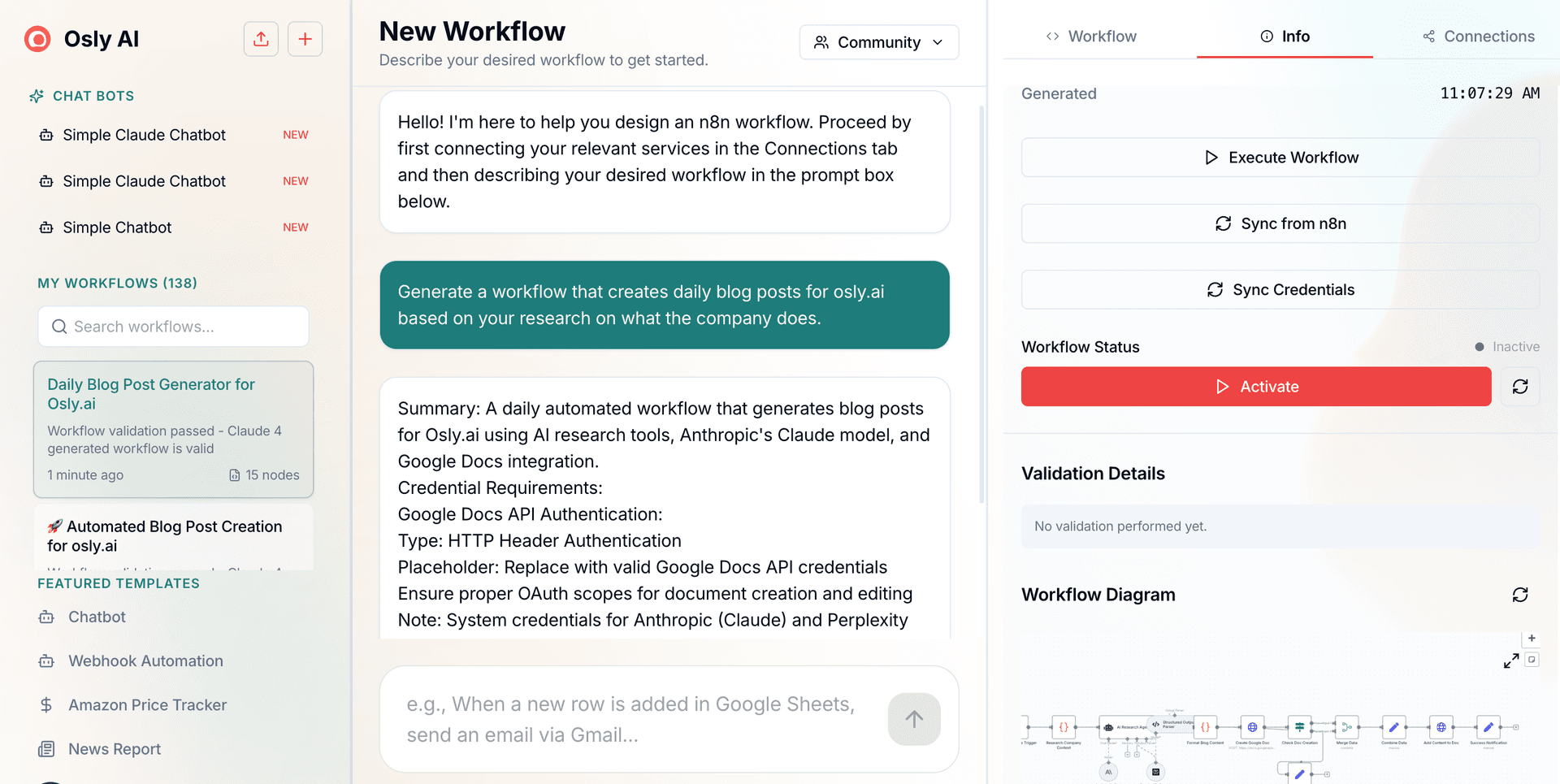Click the send arrow button in prompt box
Screen dimensions: 1560x784
(914, 719)
